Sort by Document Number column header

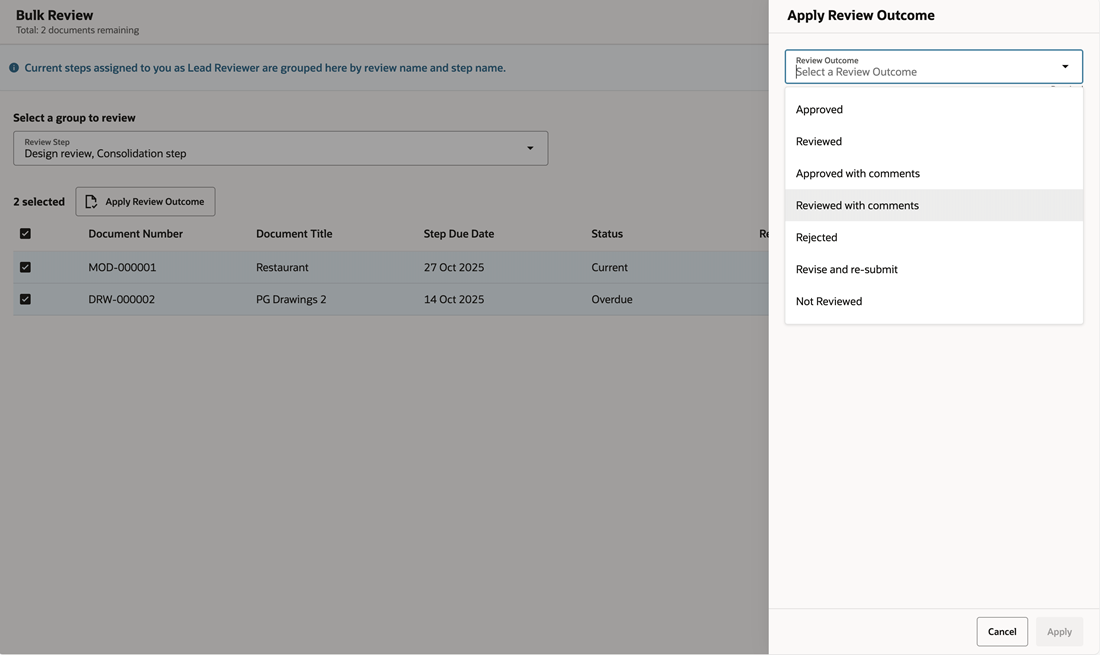[135, 234]
